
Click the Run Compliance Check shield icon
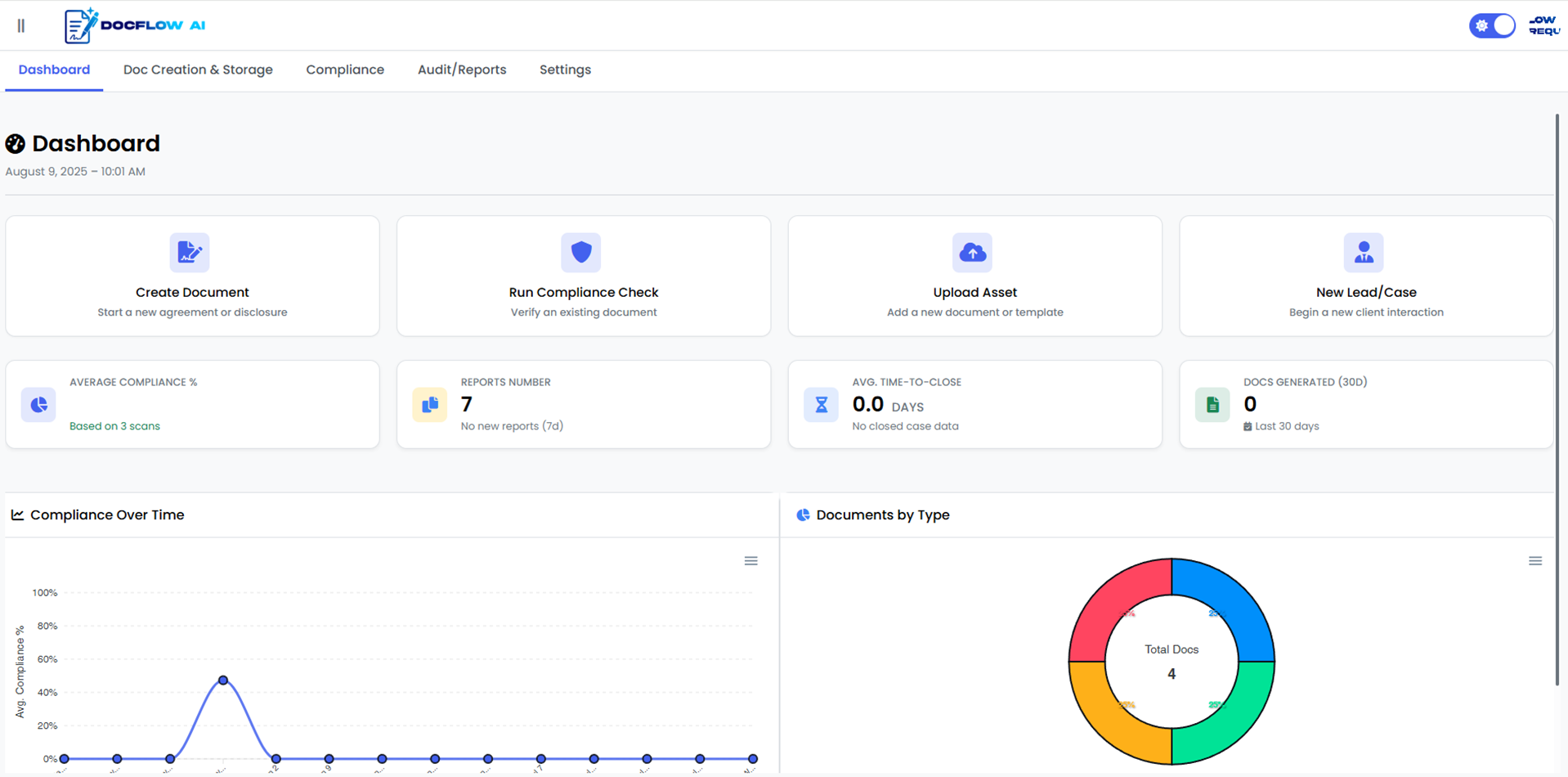581,252
